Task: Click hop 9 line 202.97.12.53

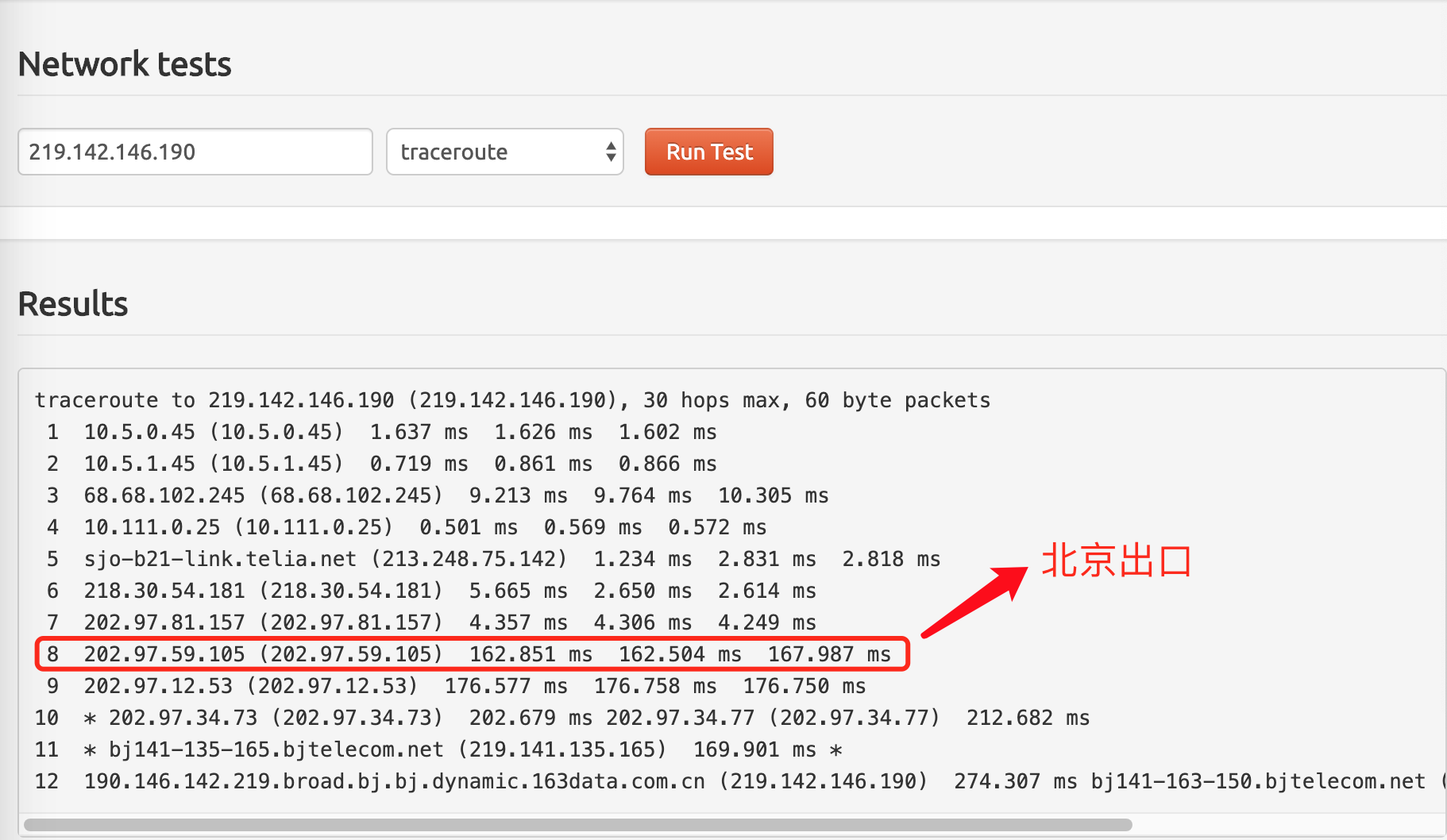Action: coord(456,686)
